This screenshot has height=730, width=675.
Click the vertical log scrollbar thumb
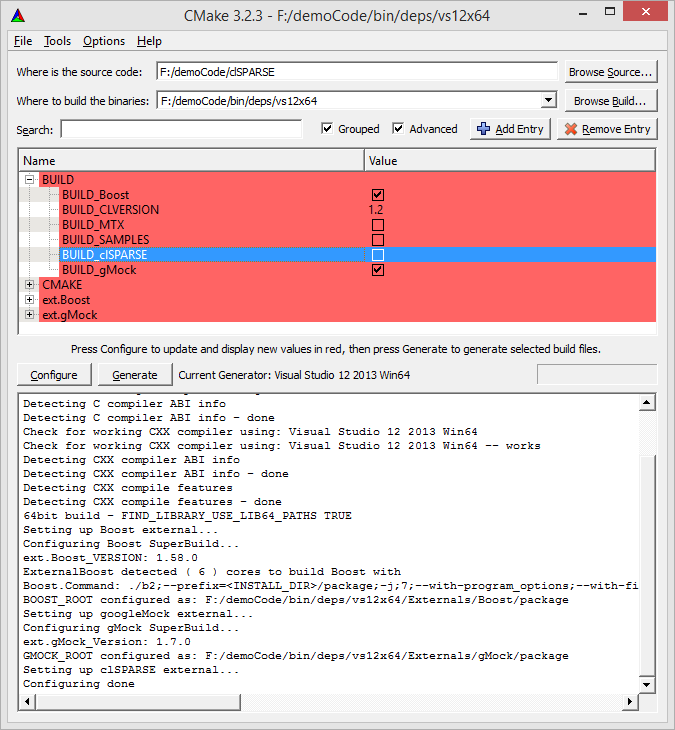(x=647, y=566)
